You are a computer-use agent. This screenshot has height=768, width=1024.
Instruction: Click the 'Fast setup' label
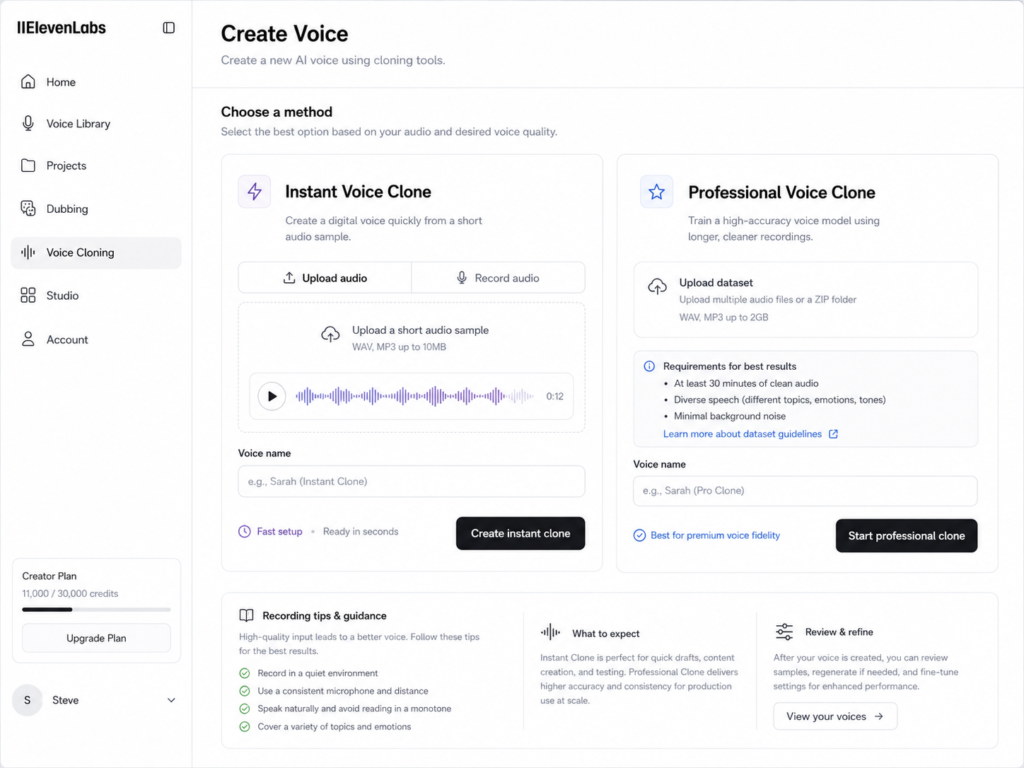coord(280,532)
